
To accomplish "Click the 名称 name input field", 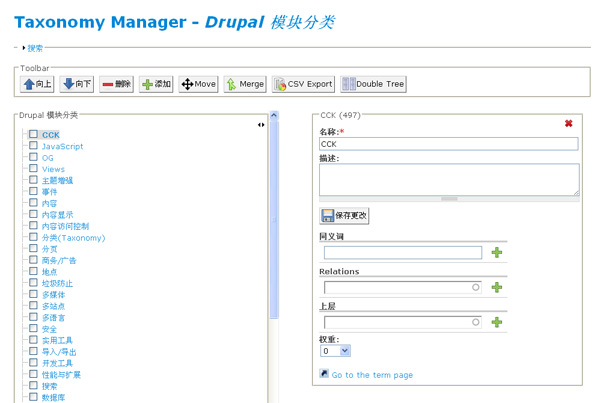I will (x=448, y=144).
